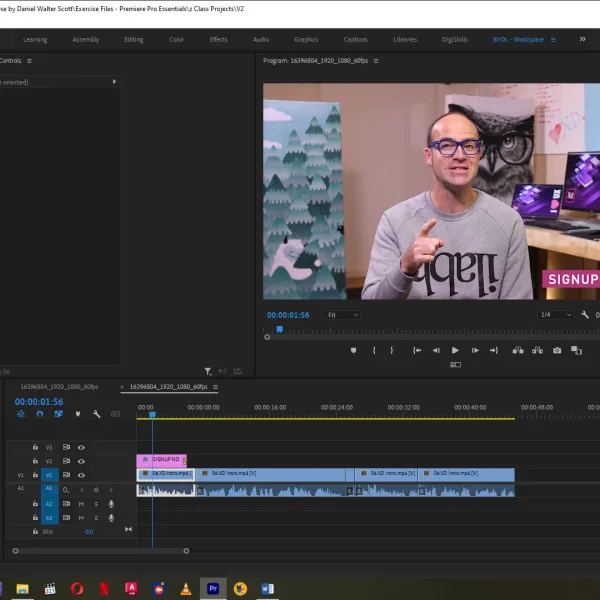Switch to the Editing workspace
Viewport: 600px width, 600px height.
click(134, 39)
